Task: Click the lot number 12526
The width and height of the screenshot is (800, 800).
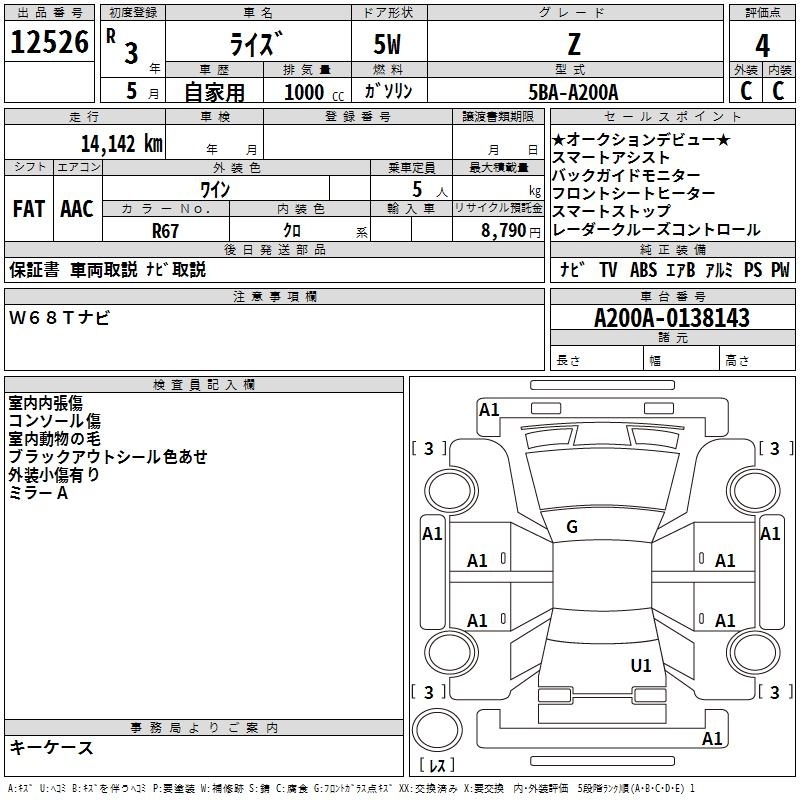Action: pos(49,42)
